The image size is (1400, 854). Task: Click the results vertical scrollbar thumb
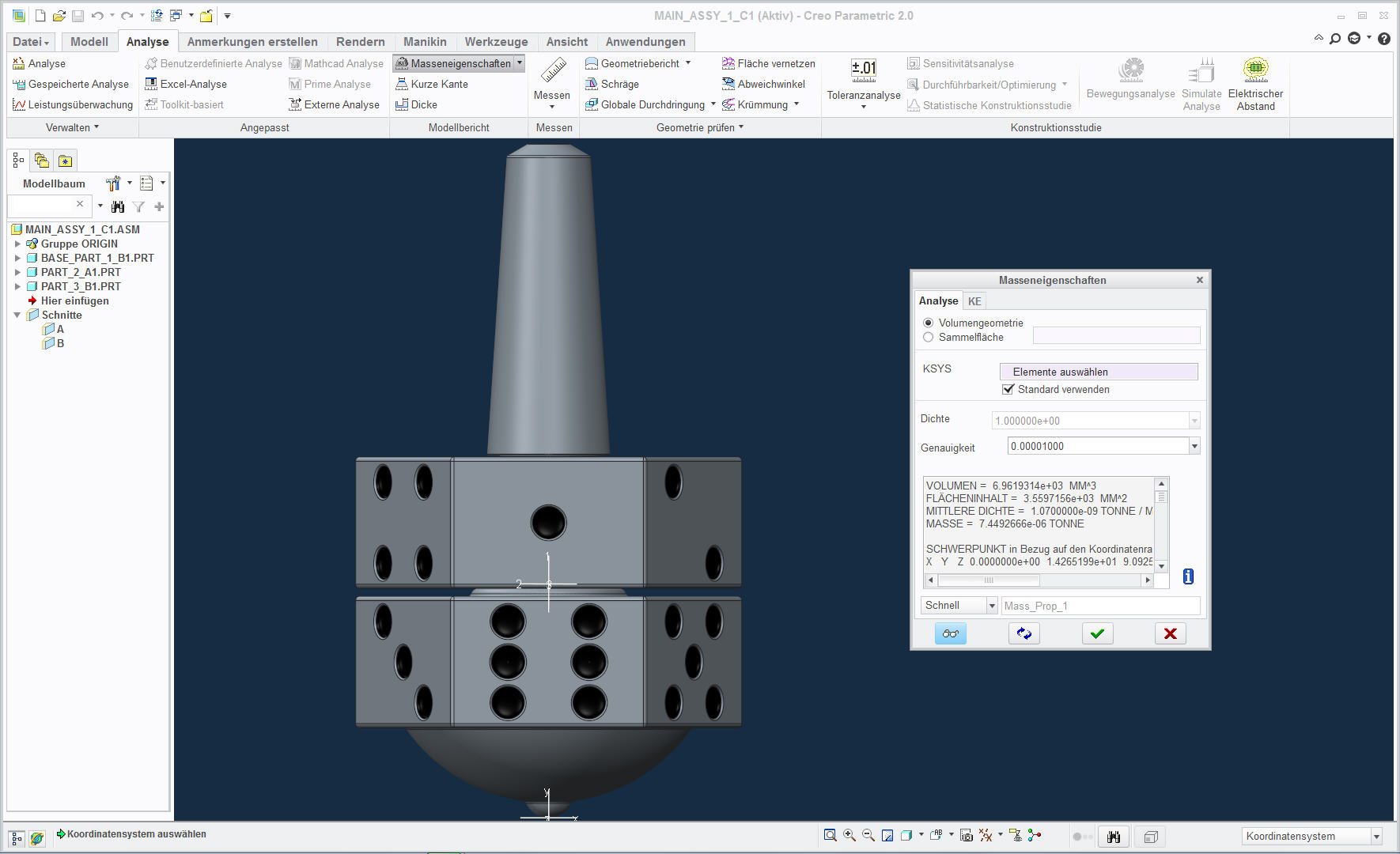pyautogui.click(x=1161, y=497)
